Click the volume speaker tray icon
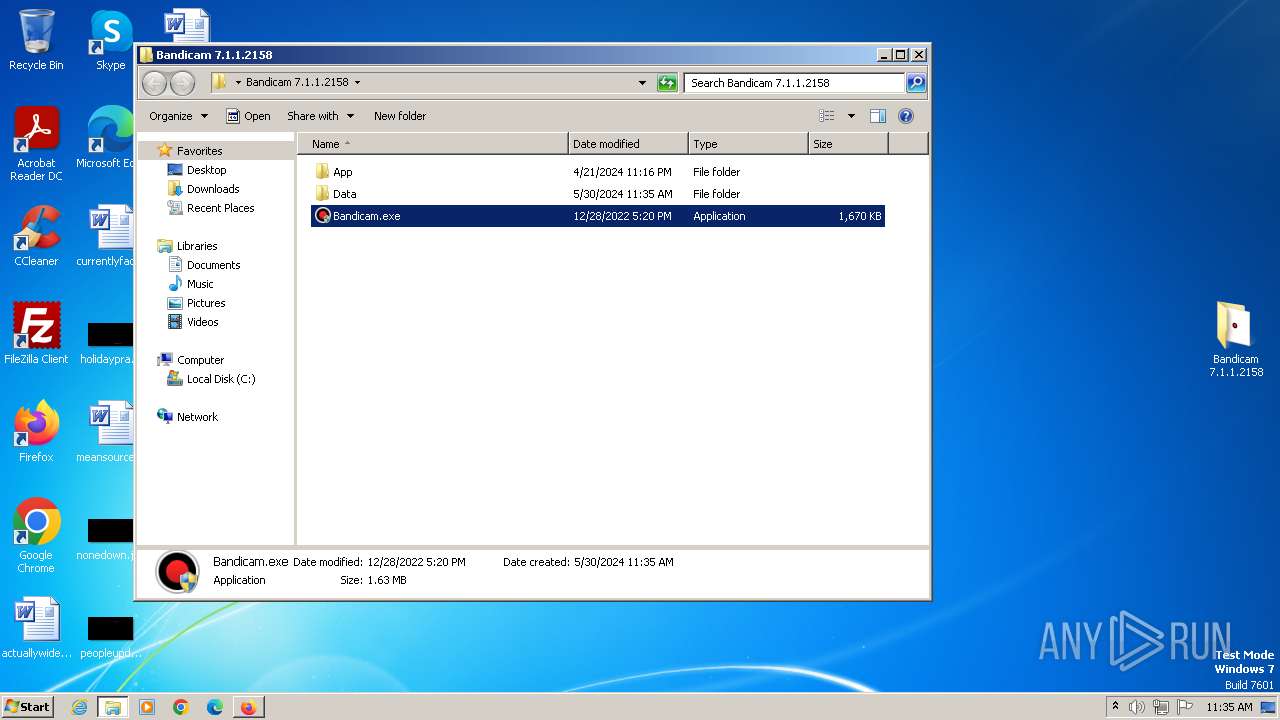Viewport: 1280px width, 720px height. [x=1137, y=707]
